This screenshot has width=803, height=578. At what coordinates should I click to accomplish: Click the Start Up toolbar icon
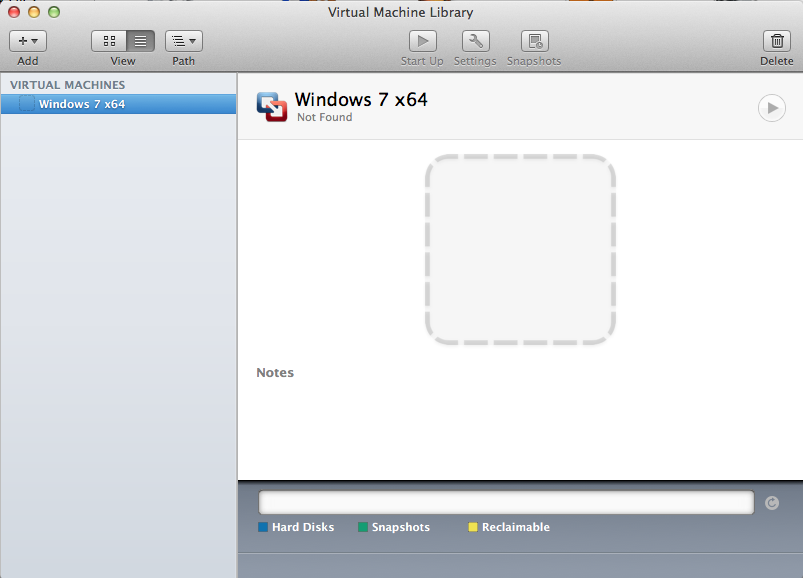coord(421,40)
